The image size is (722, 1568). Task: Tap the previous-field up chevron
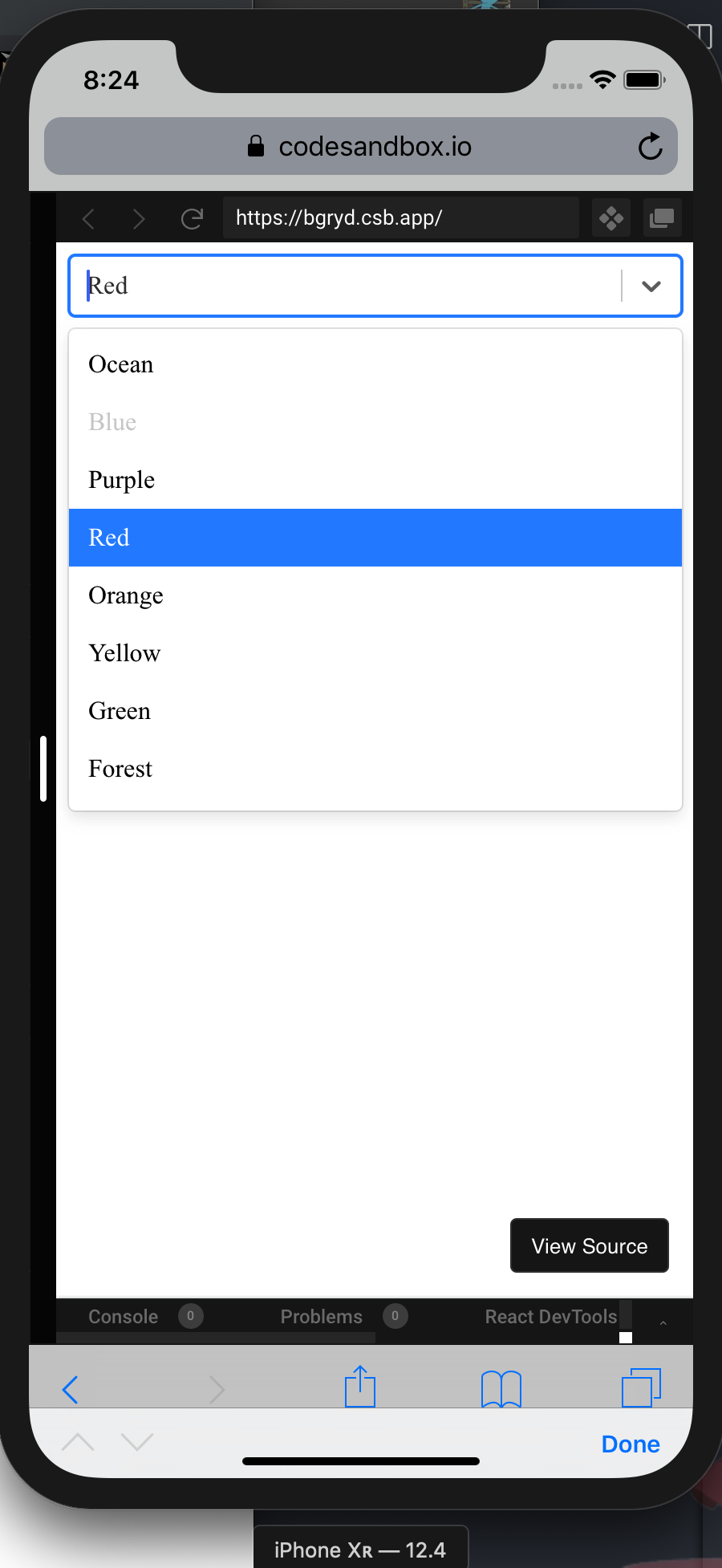(x=76, y=1440)
